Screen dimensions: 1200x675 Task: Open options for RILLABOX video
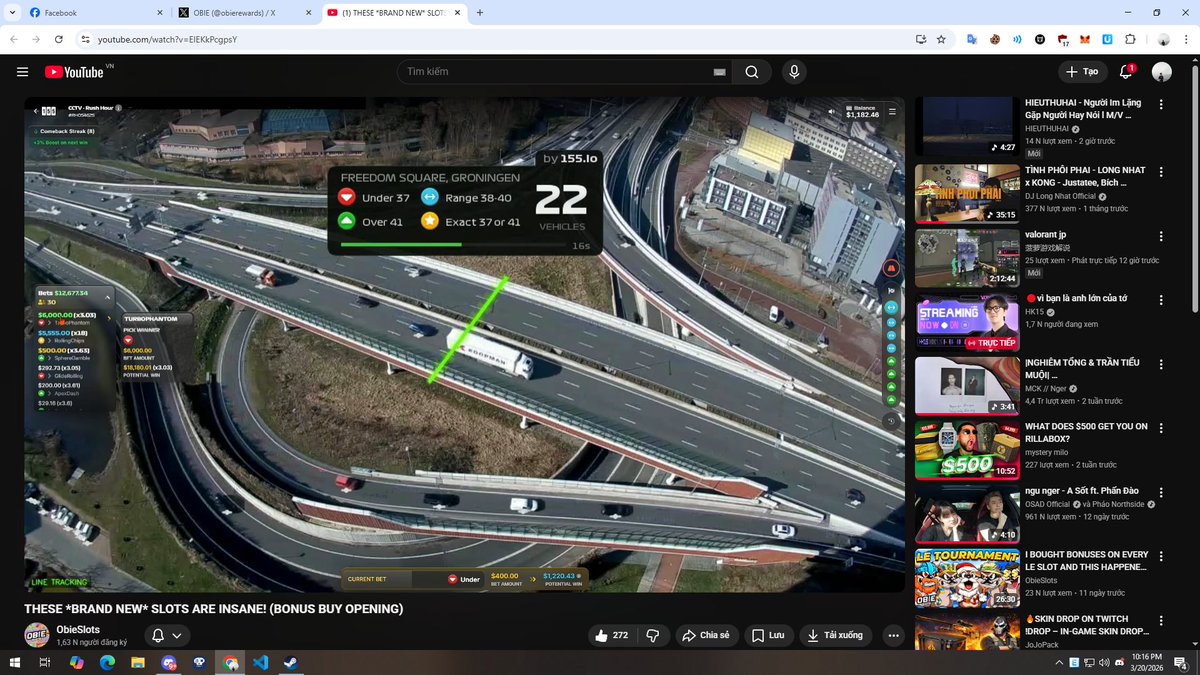(x=1161, y=428)
